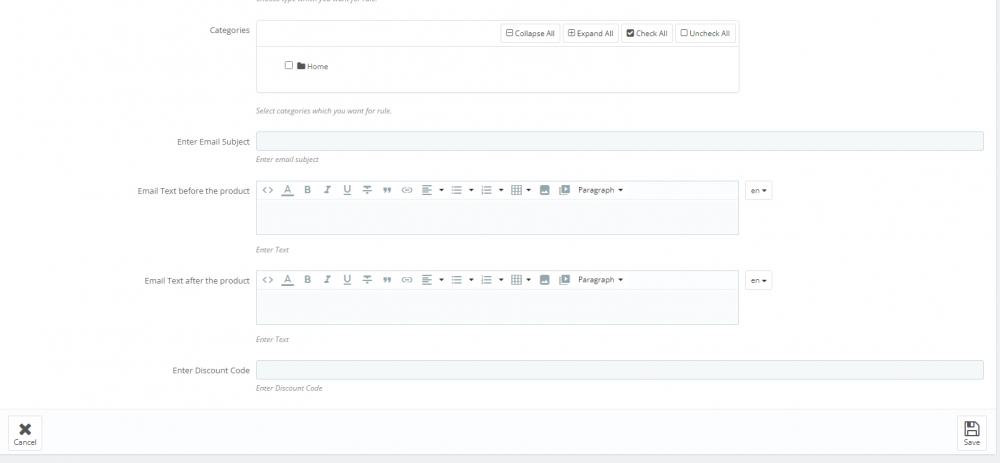
Task: Toggle bold in 'after the product' editor
Action: tap(307, 280)
